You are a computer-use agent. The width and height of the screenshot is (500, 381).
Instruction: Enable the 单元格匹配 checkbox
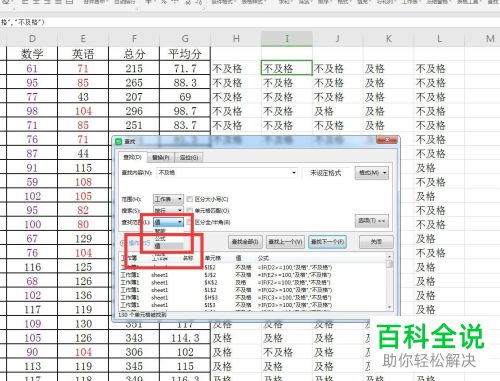click(x=190, y=210)
